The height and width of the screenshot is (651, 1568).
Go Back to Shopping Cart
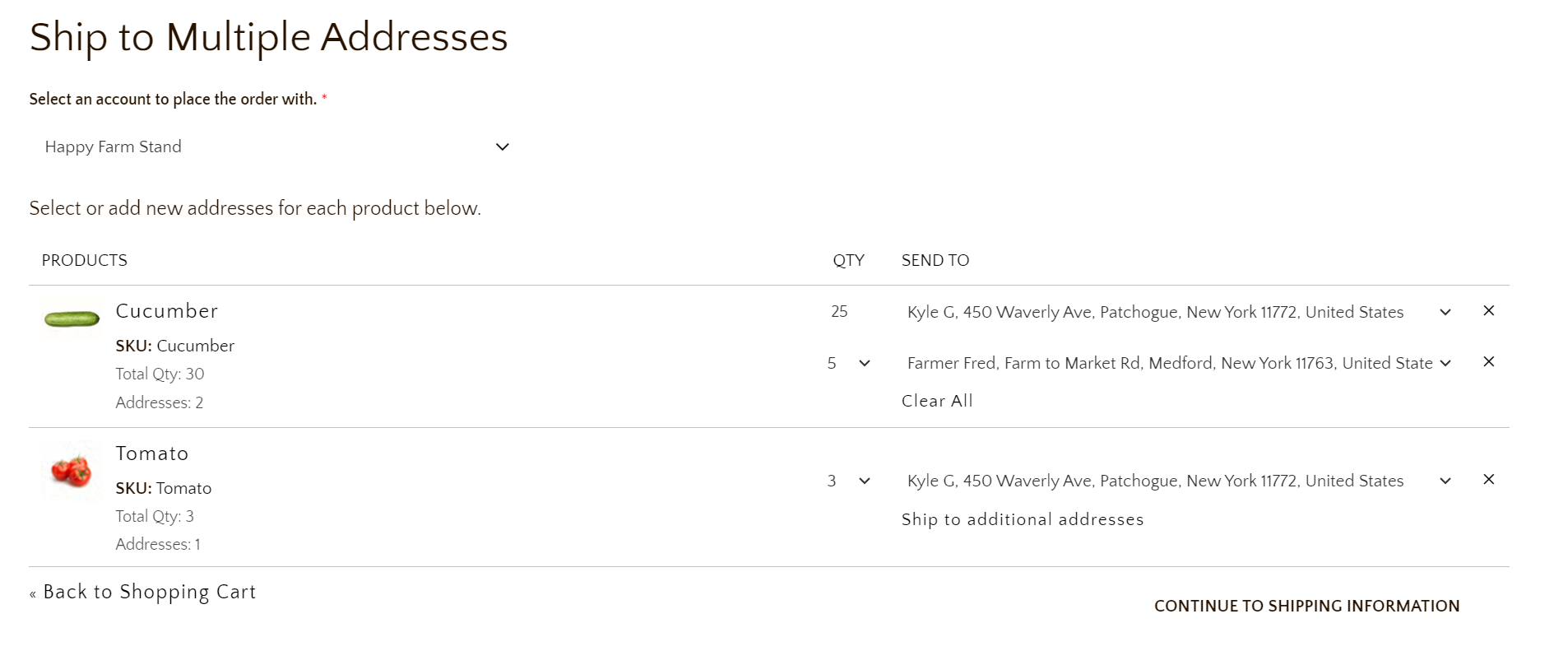click(x=143, y=592)
